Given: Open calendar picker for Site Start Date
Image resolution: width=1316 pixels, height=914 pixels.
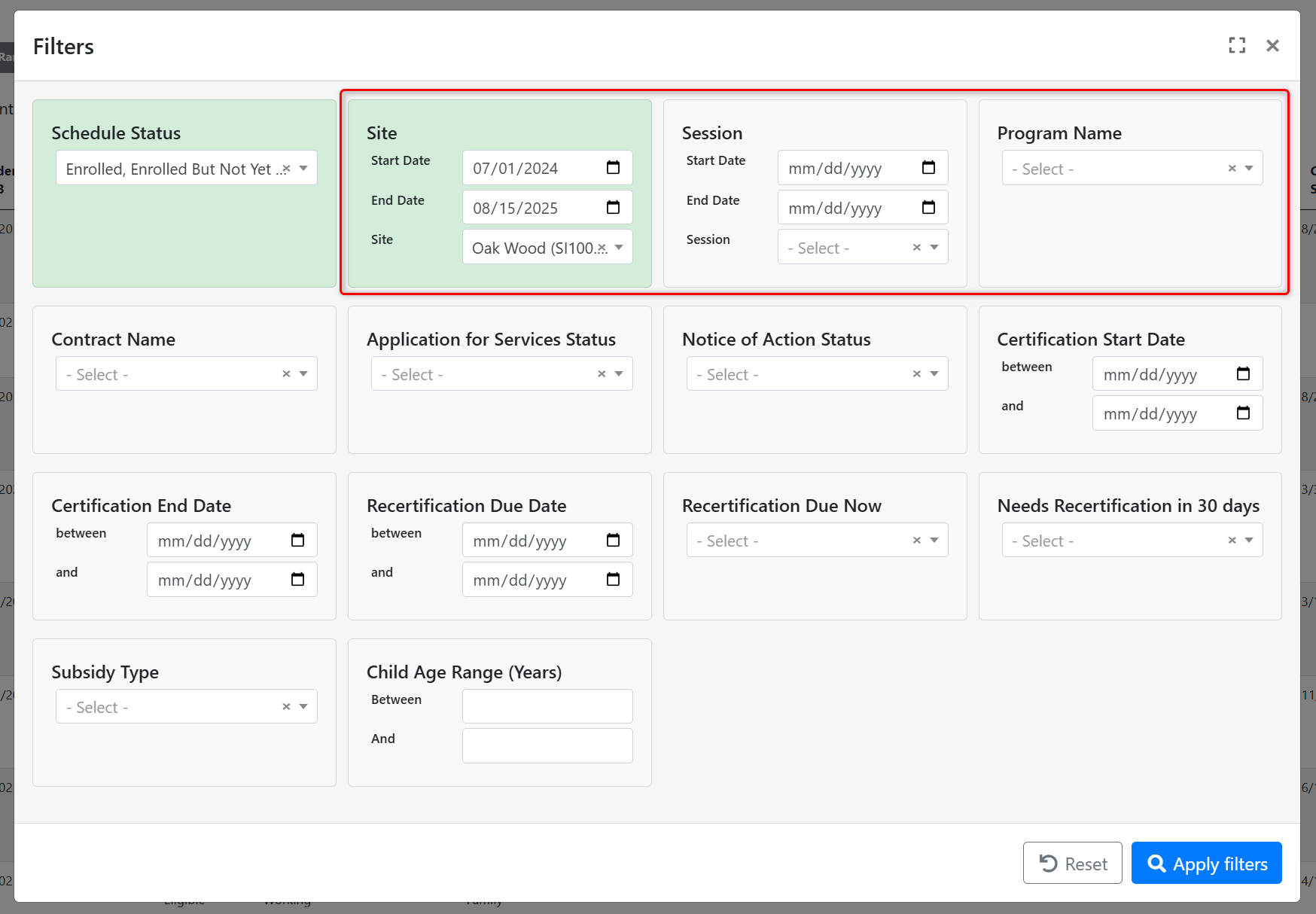Looking at the screenshot, I should pyautogui.click(x=613, y=168).
